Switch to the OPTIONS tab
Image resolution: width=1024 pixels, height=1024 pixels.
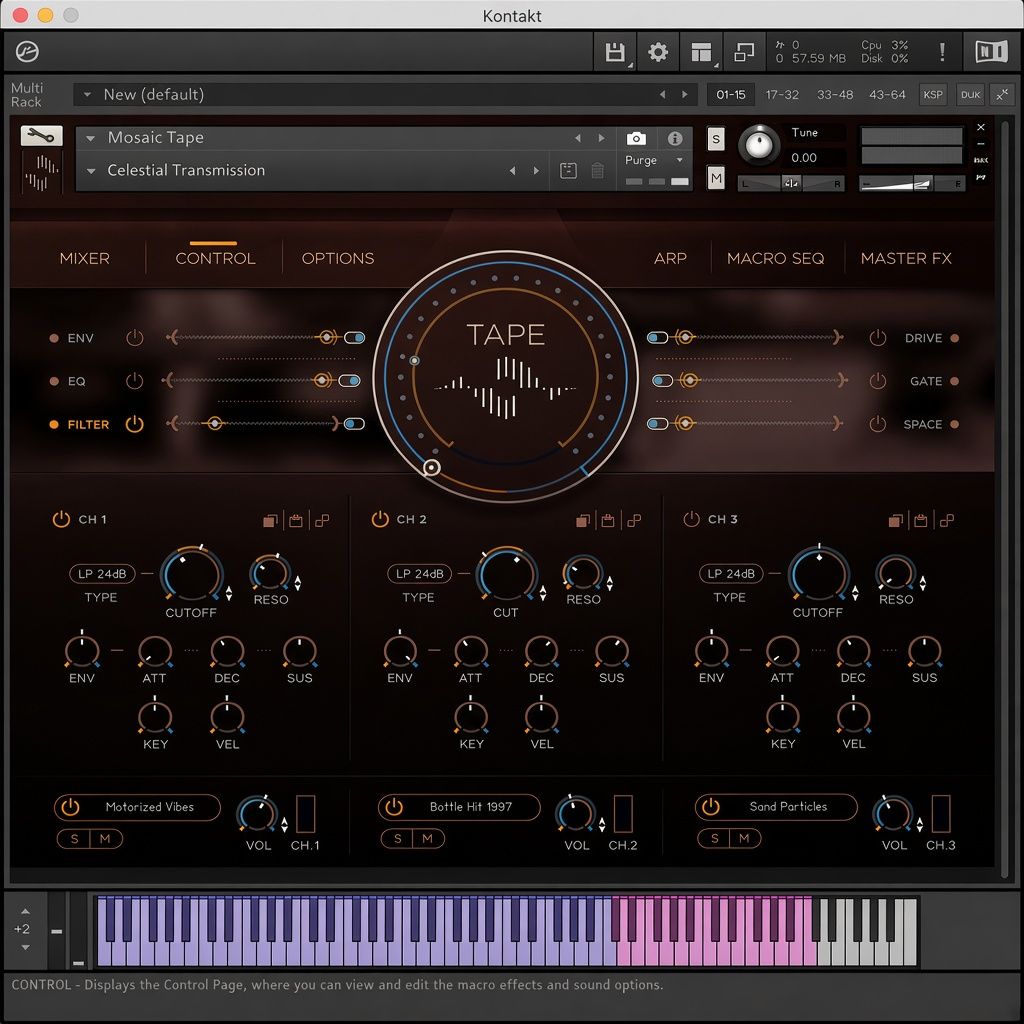click(338, 259)
